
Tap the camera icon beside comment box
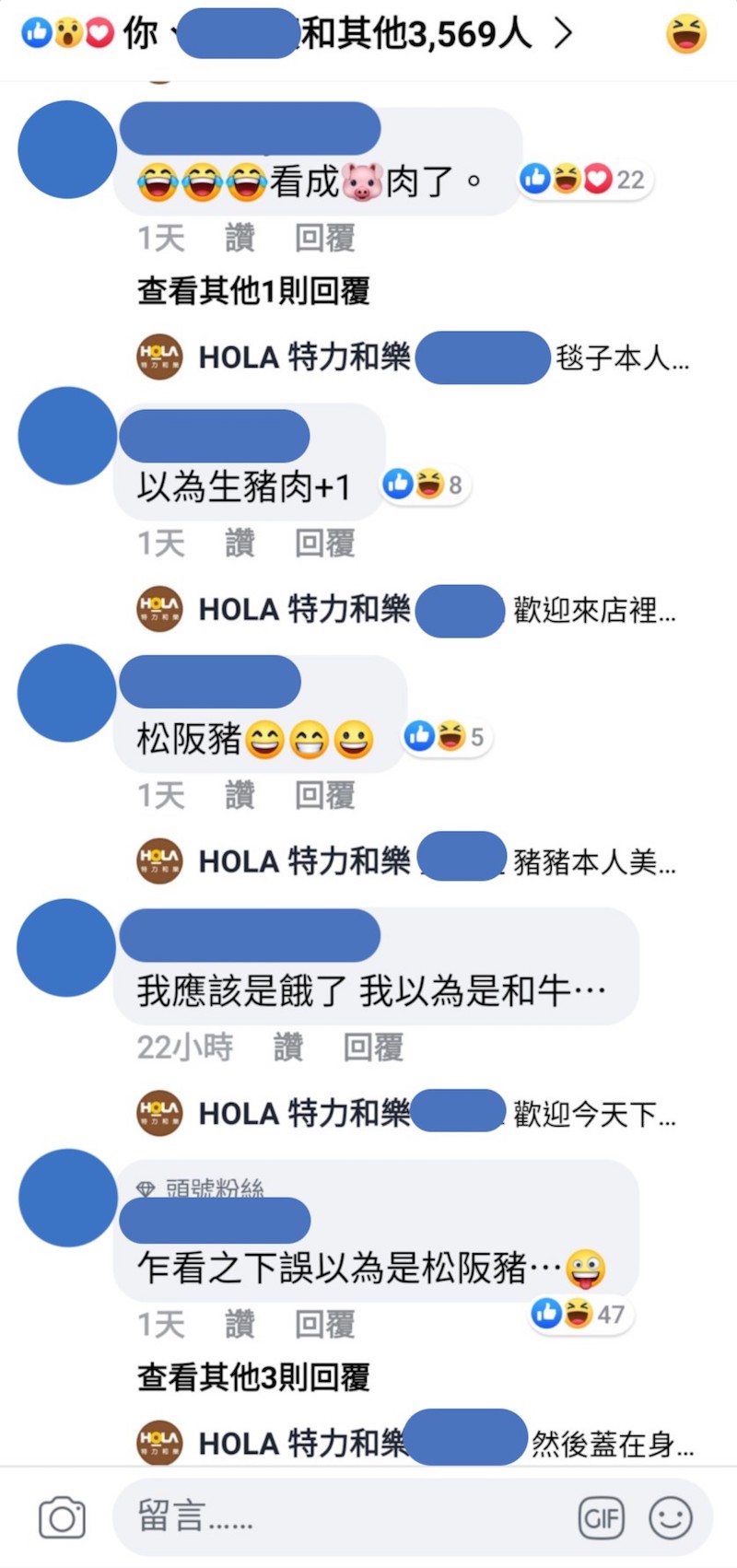pyautogui.click(x=62, y=1517)
